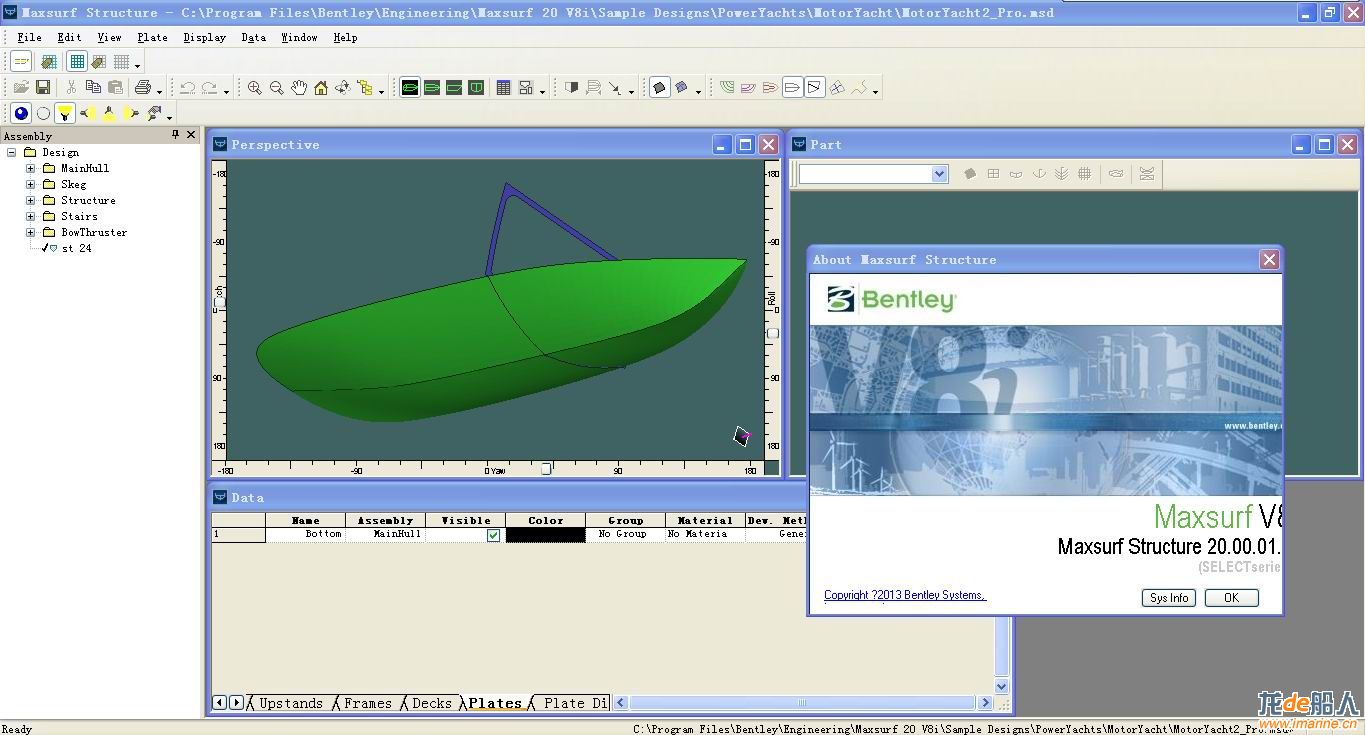The width and height of the screenshot is (1365, 735).
Task: Click the Sys Info button
Action: click(1169, 598)
